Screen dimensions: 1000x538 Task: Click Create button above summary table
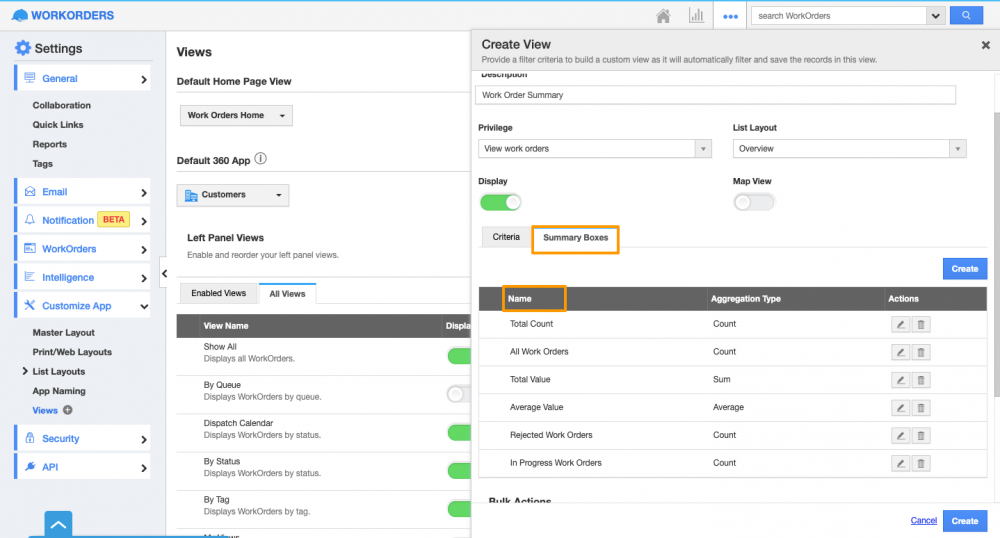click(964, 269)
